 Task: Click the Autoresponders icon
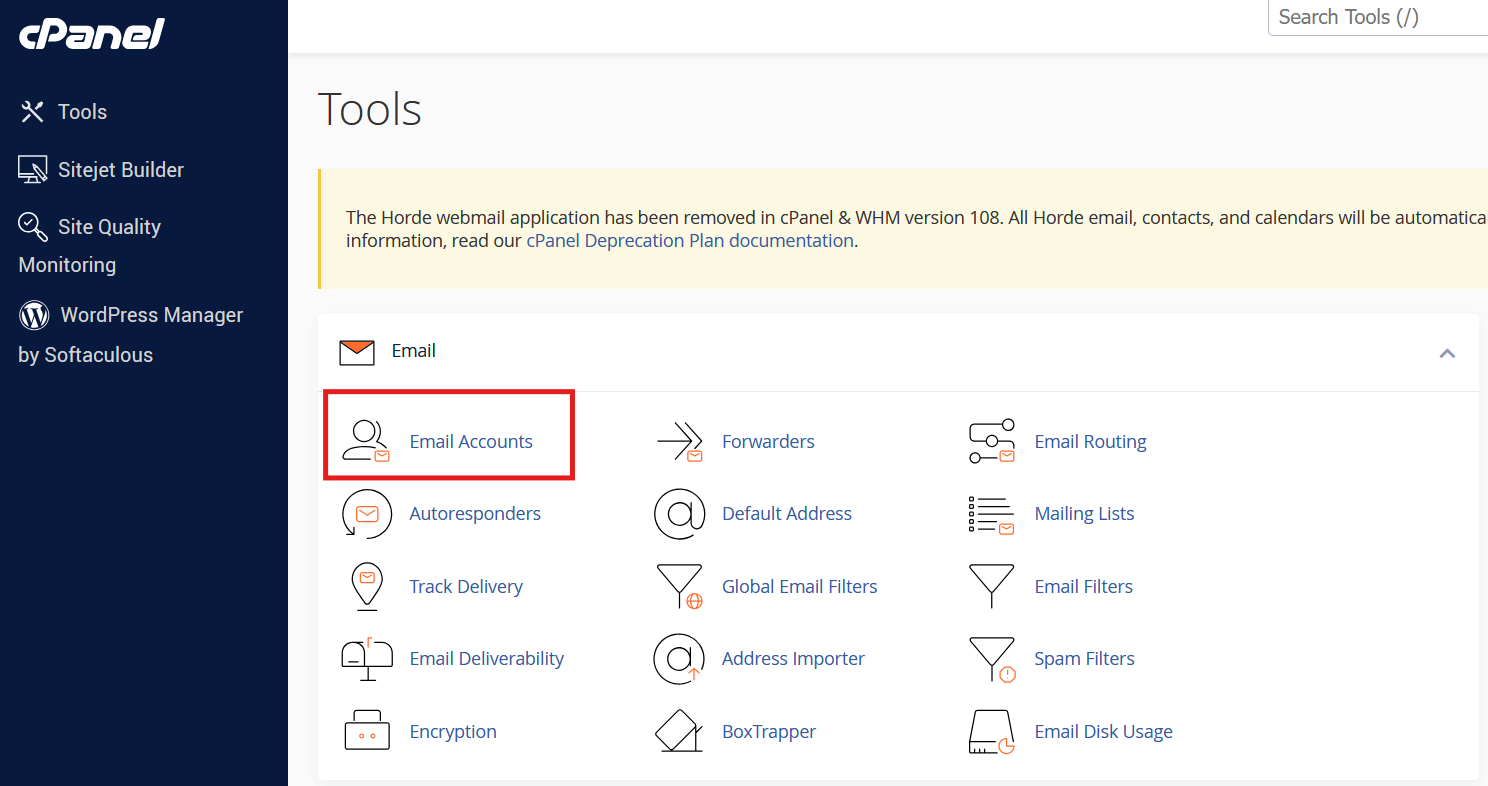point(366,514)
